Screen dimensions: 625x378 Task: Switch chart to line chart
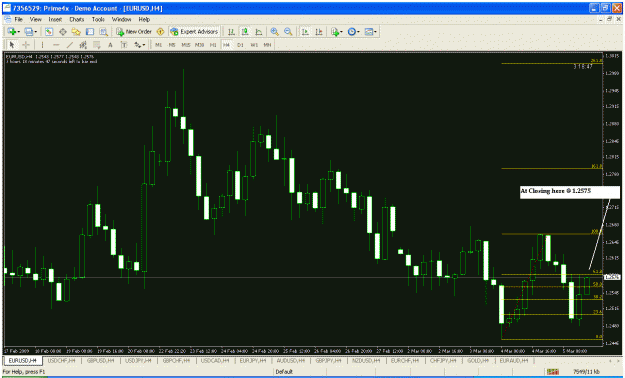point(258,32)
